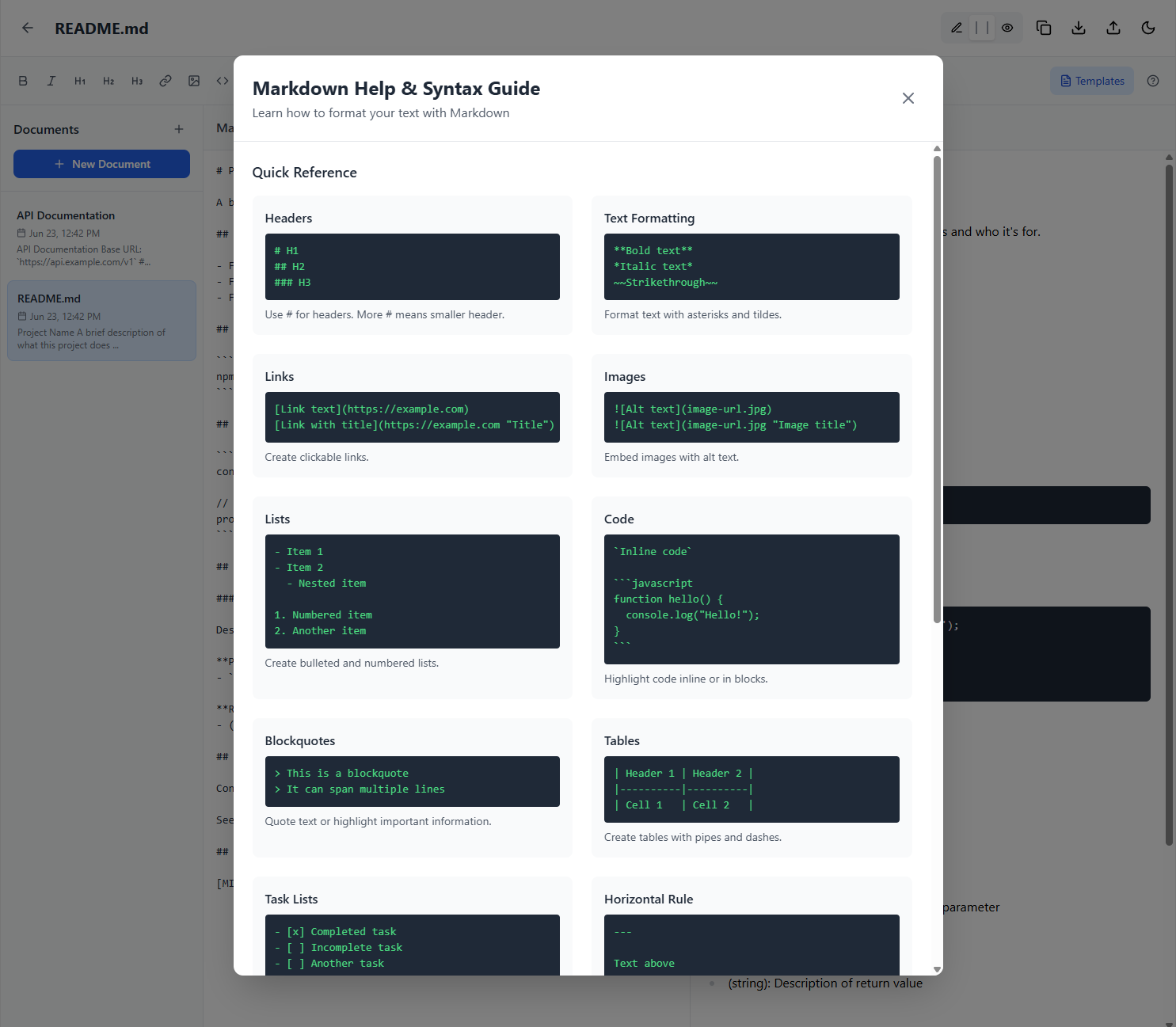
Task: Click the help dialog scrollbar thumb
Action: [x=937, y=388]
